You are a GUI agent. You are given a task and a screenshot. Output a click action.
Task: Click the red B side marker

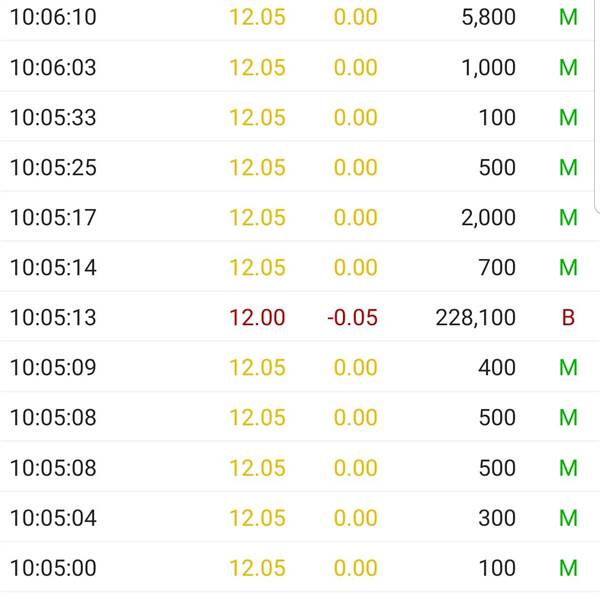[568, 318]
